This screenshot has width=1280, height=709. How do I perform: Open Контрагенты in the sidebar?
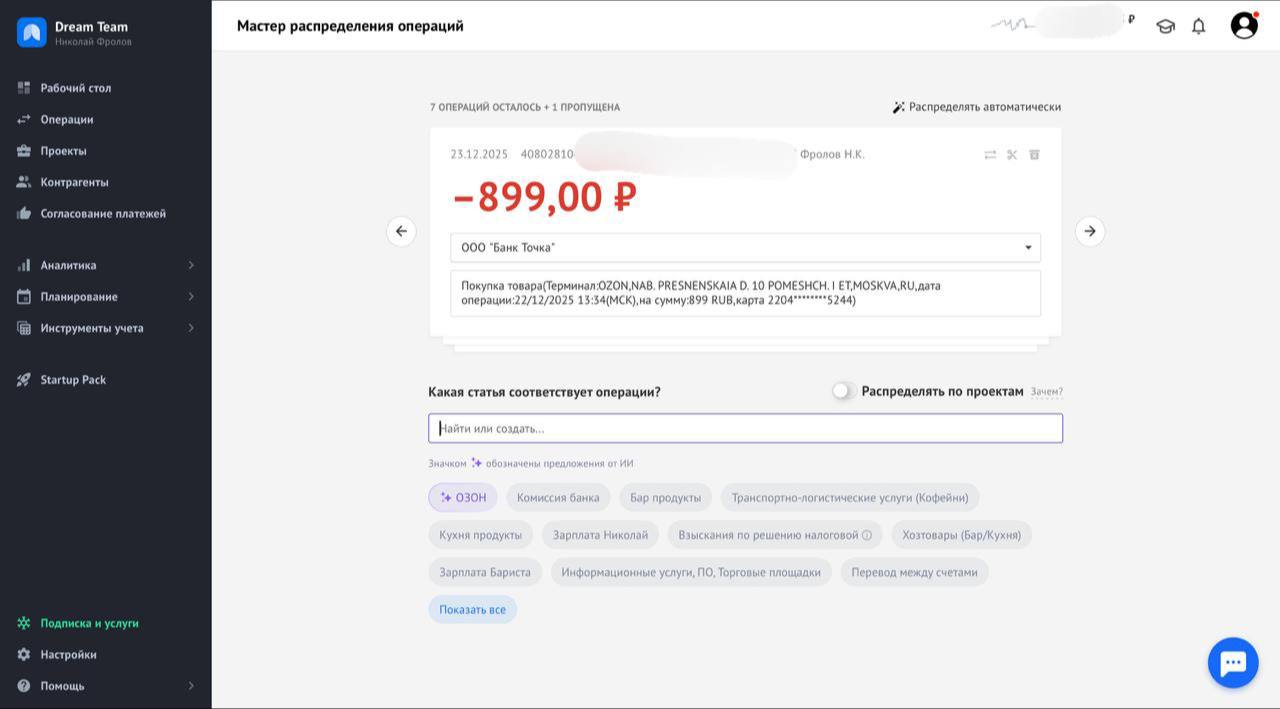click(x=74, y=182)
